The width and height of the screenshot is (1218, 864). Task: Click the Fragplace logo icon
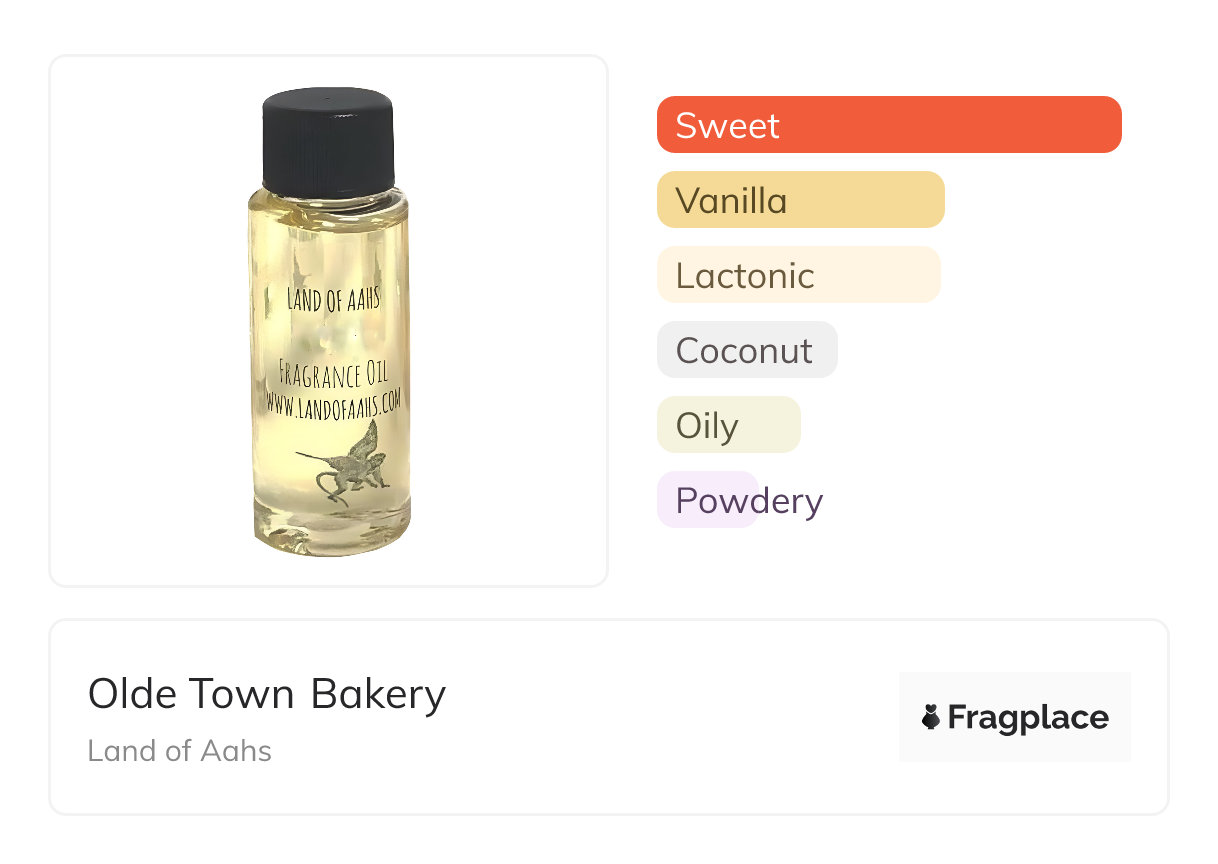tap(931, 717)
